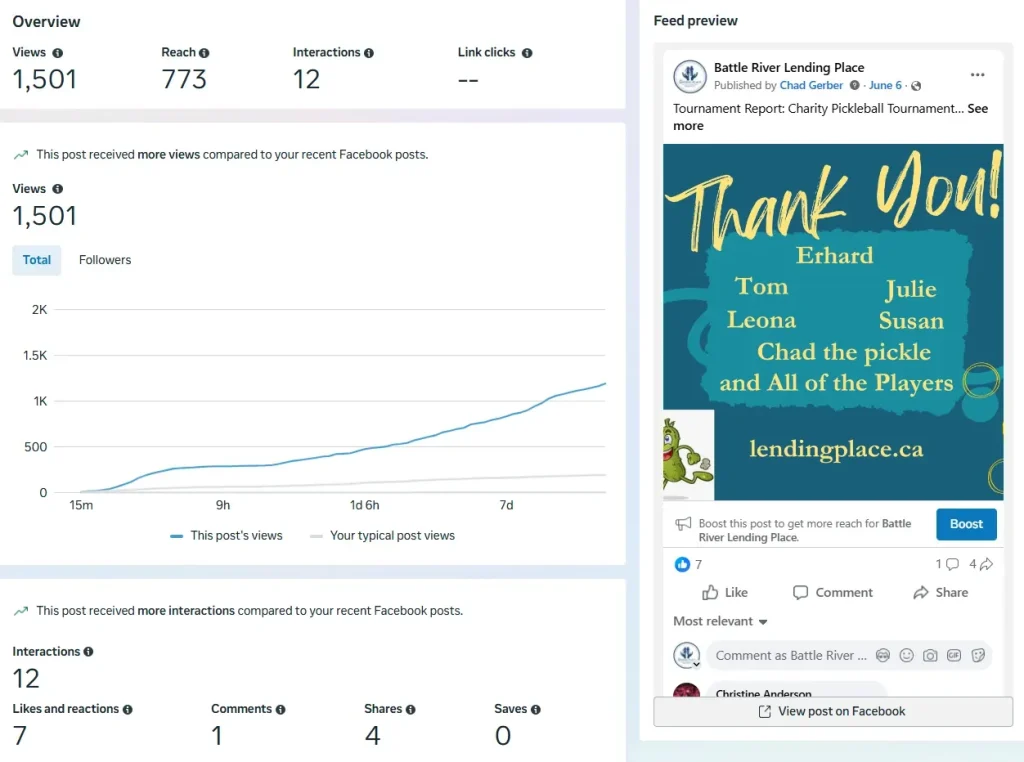This screenshot has height=762, width=1024.
Task: Click the blue like reaction count icon
Action: click(x=682, y=564)
